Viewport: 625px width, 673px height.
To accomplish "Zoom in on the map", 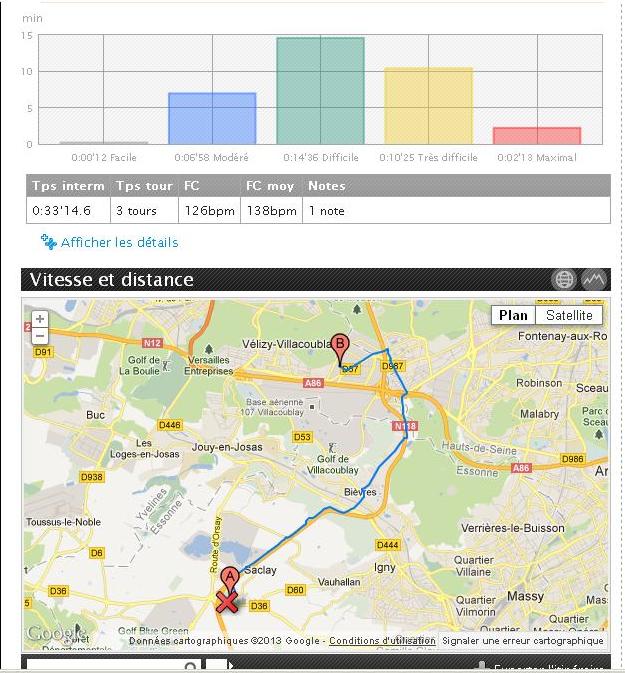I will 40,319.
